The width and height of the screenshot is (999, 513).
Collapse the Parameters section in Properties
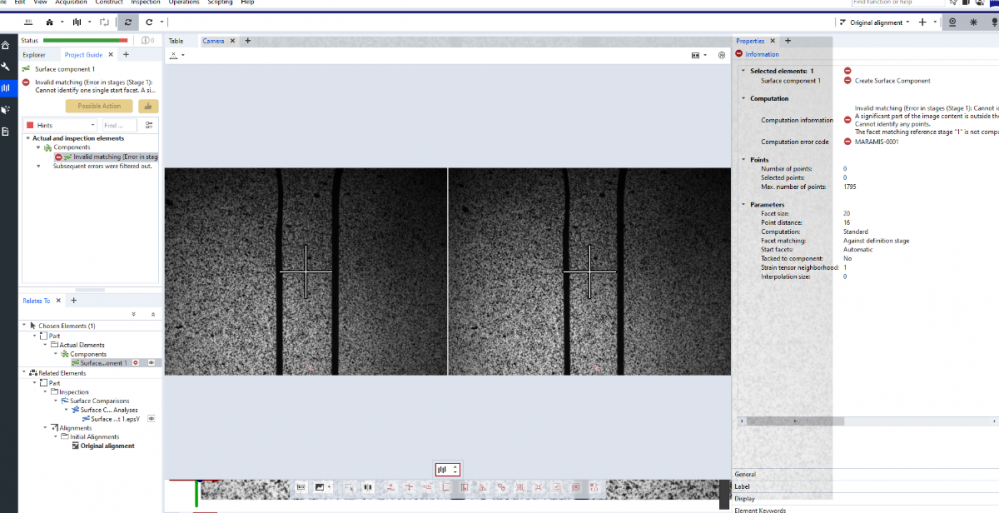point(744,205)
